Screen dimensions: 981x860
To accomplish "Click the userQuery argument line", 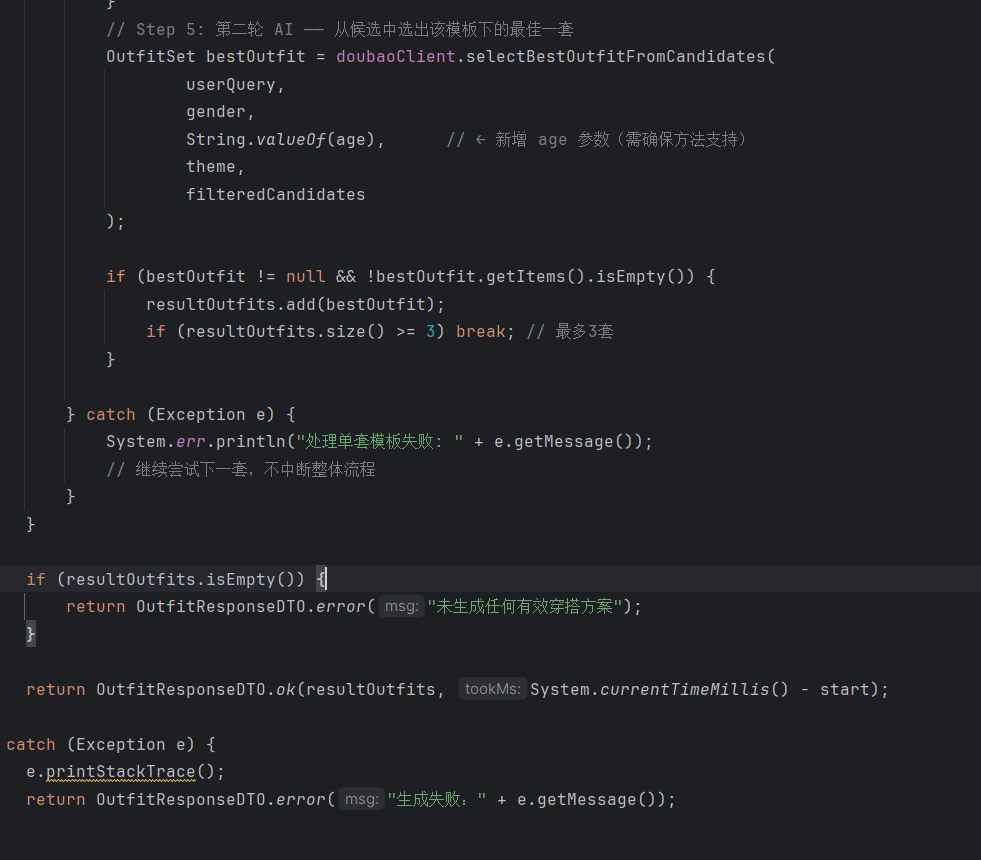I will (235, 84).
